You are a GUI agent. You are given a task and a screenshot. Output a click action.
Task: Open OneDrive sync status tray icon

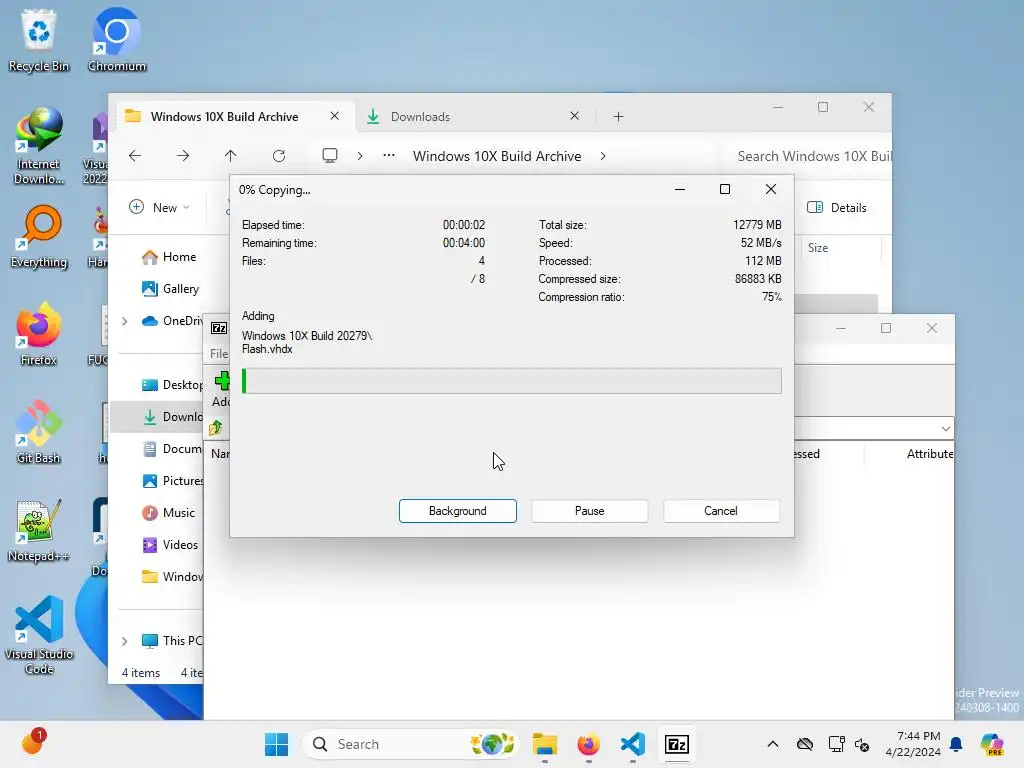pos(805,744)
